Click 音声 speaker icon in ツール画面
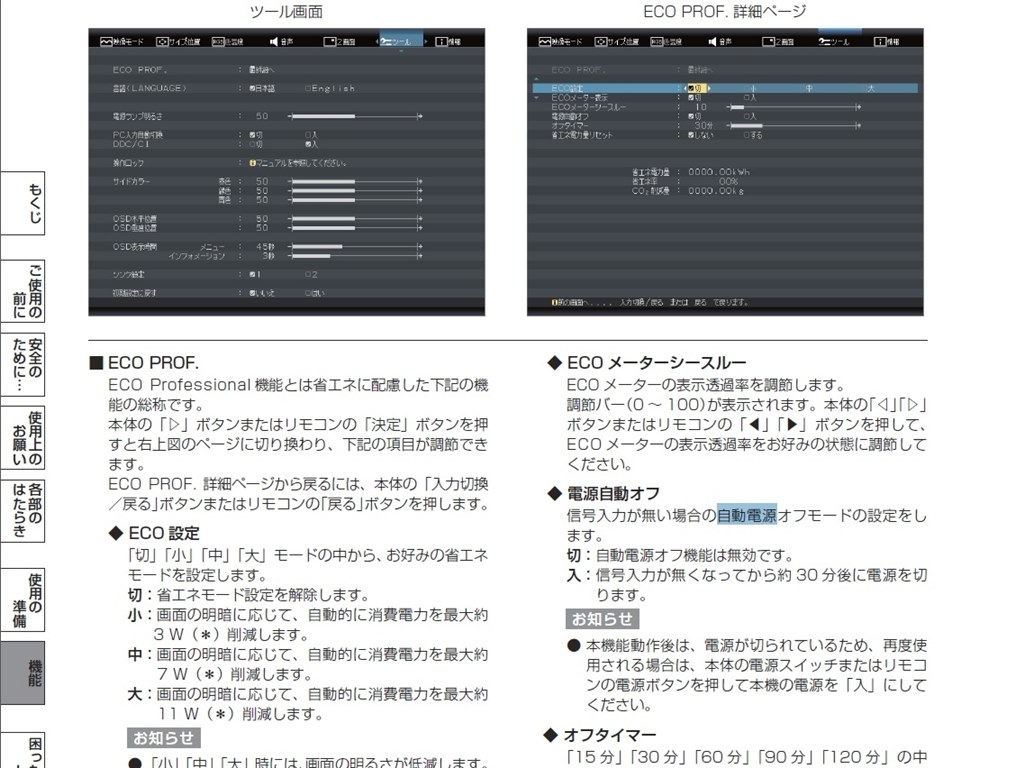This screenshot has width=1024, height=768. pos(274,41)
